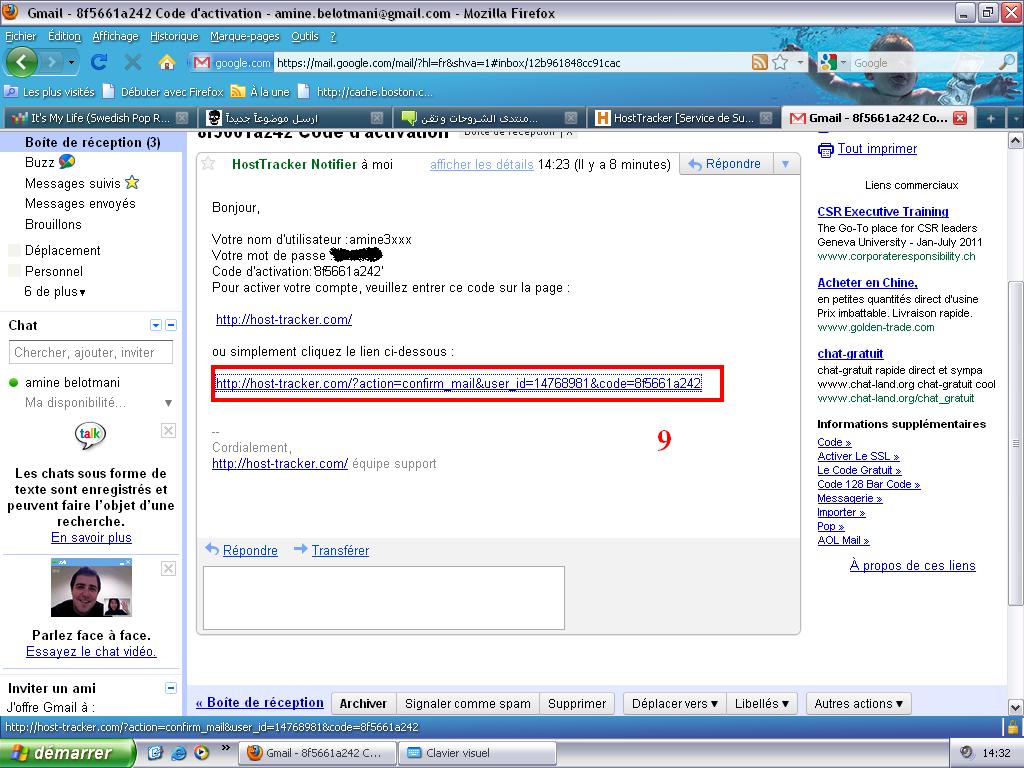Image resolution: width=1024 pixels, height=768 pixels.
Task: Collapse the Inviter un ami section
Action: click(x=171, y=688)
